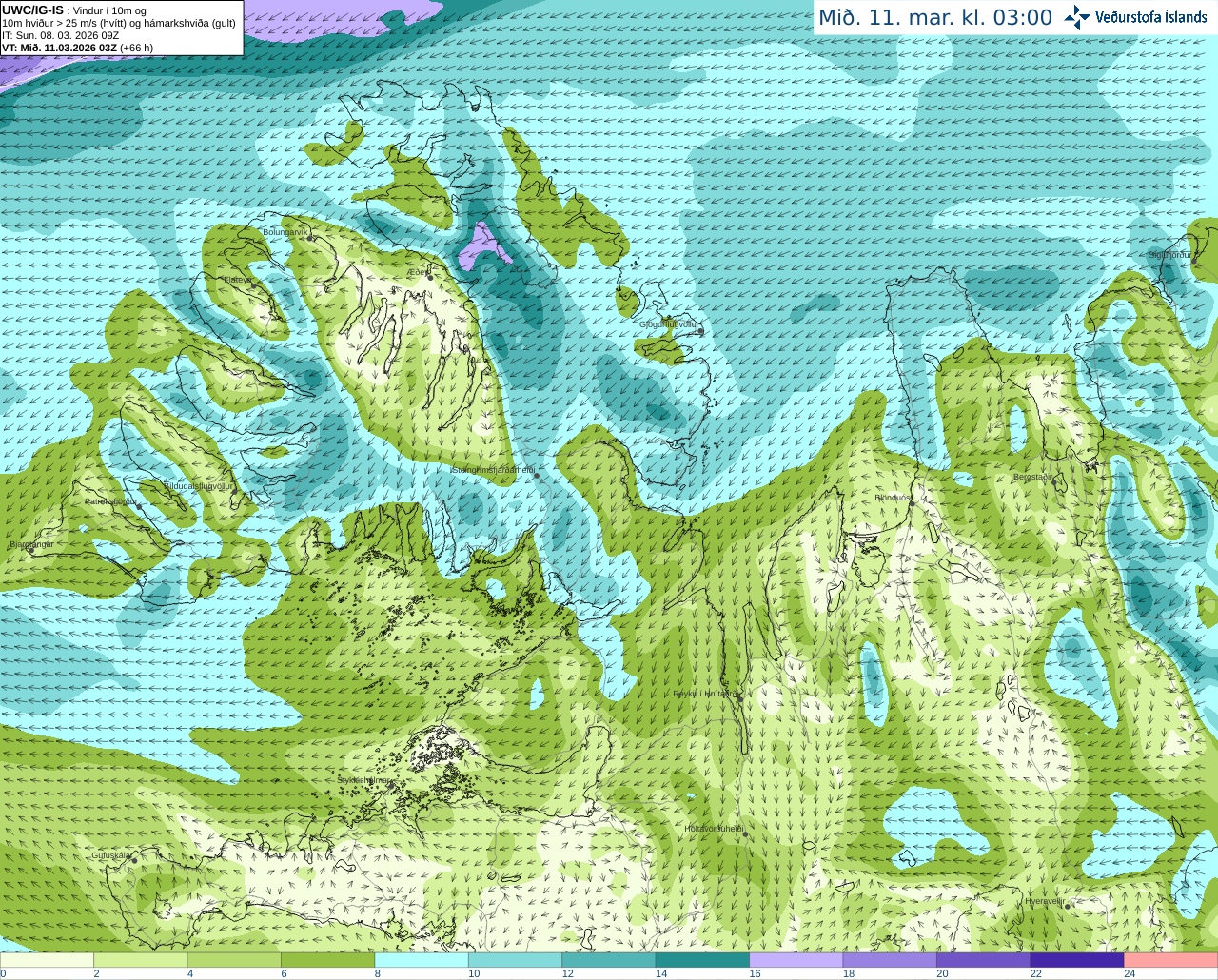Click the UWC/IG-IS model title text
The width and height of the screenshot is (1218, 980).
point(32,10)
